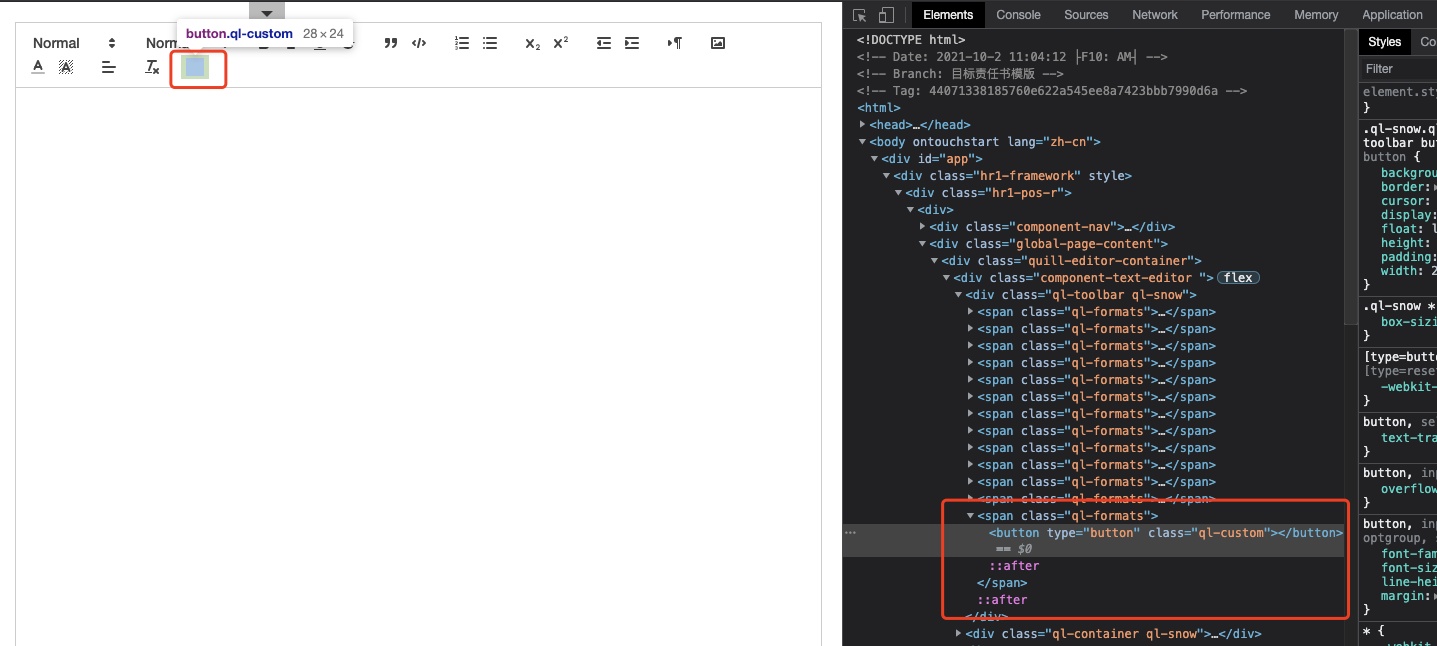Click the .ql-snow * selector in Styles
Screen dimensions: 1437x646
[1399, 306]
